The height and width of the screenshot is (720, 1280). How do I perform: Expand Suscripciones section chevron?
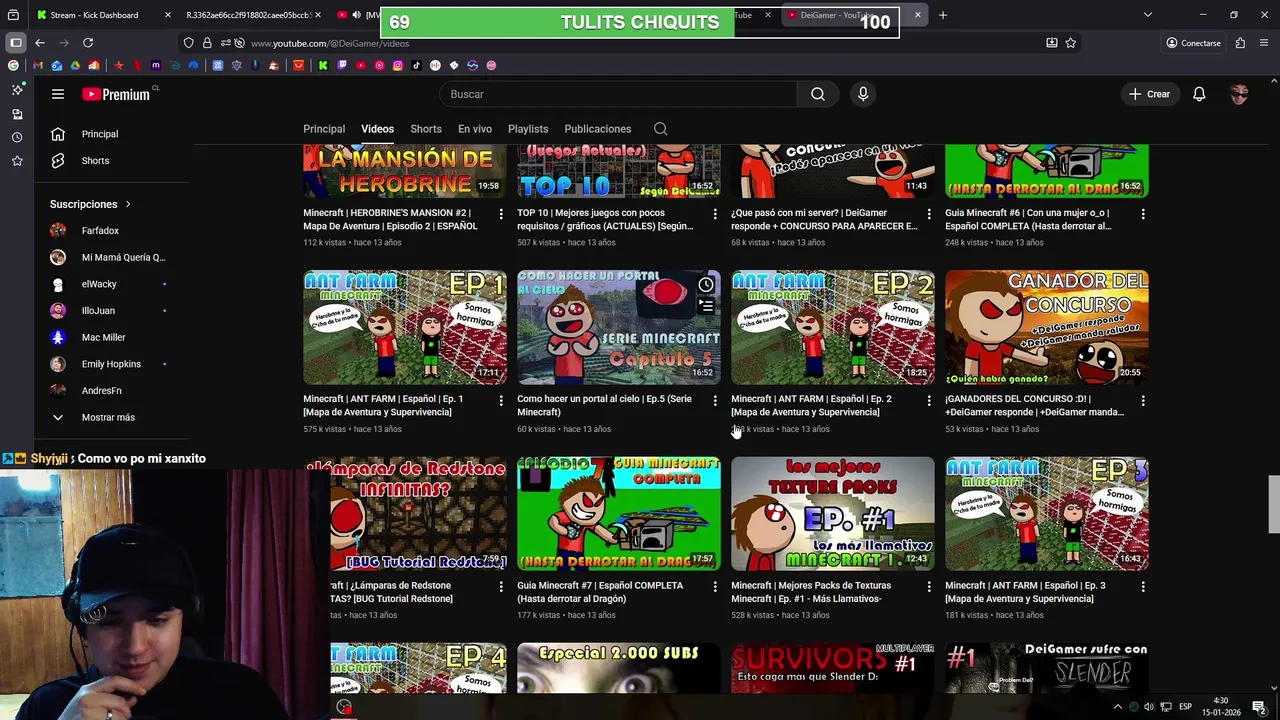127,204
